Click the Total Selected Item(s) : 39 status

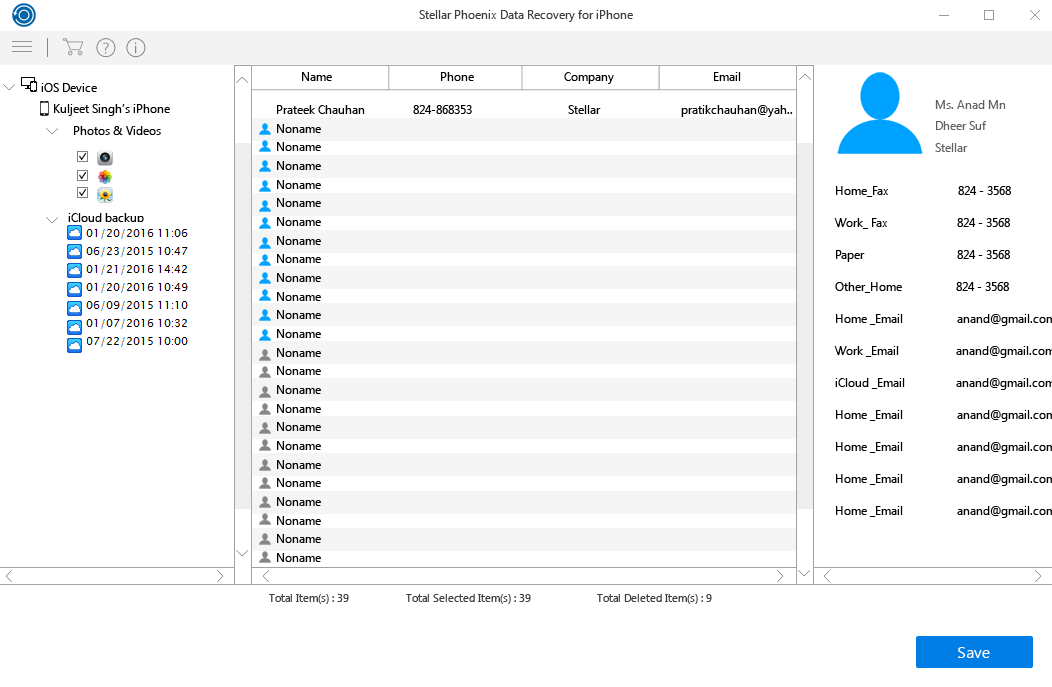[x=468, y=598]
